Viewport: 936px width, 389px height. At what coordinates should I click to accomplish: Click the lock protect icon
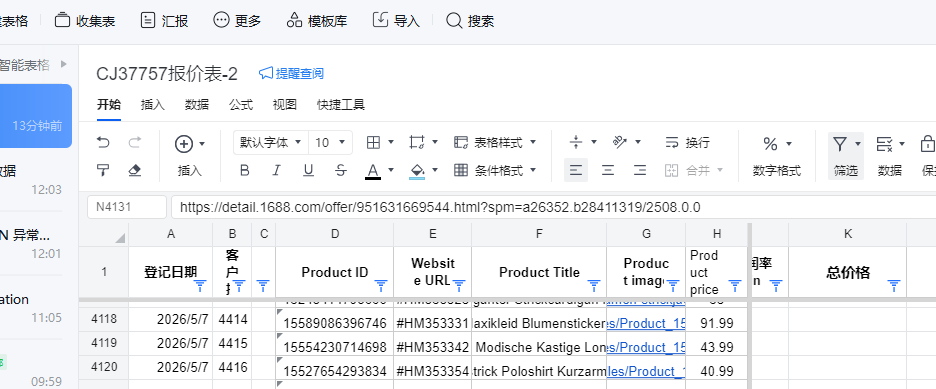pos(928,144)
